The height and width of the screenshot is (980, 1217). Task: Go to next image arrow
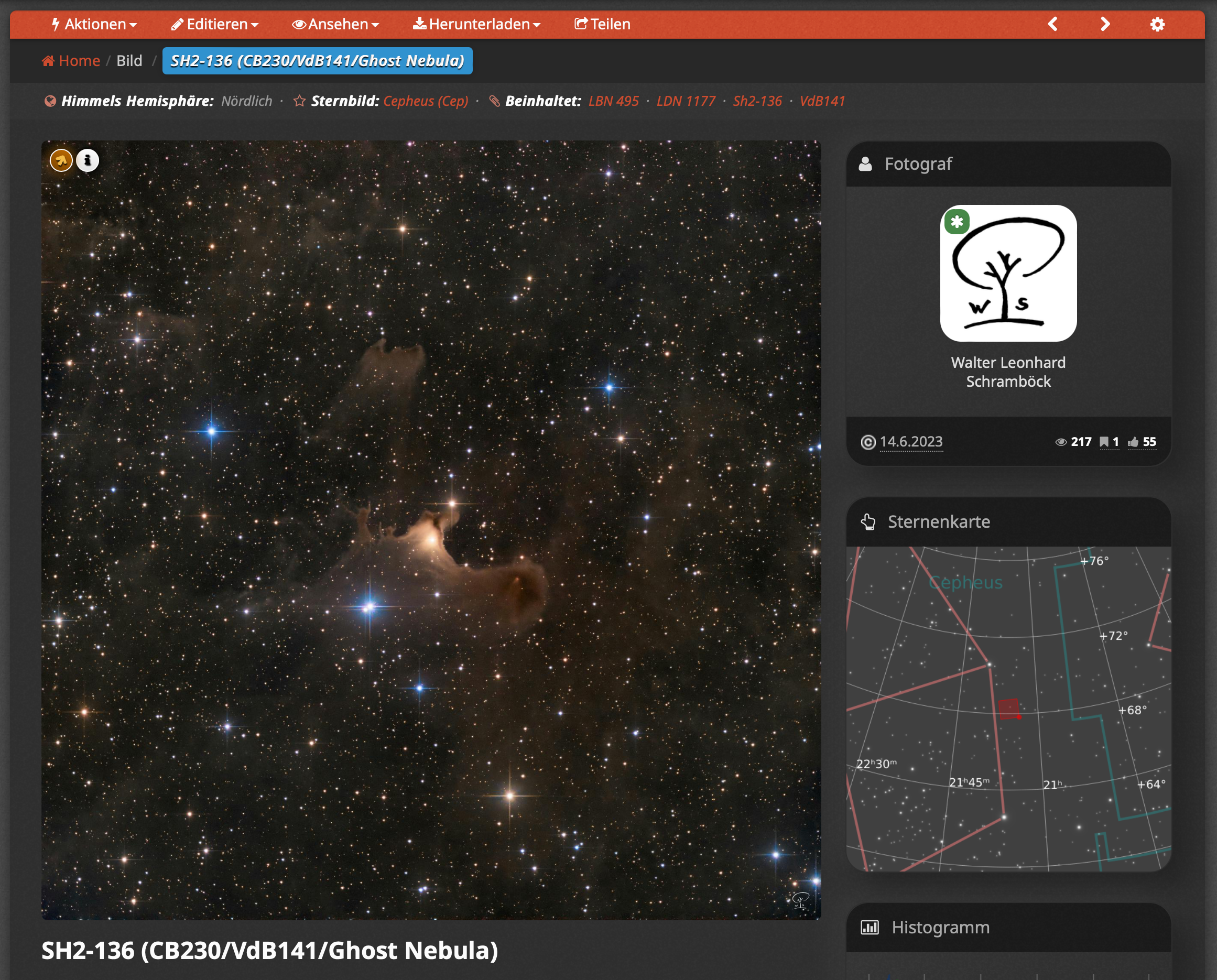coord(1105,24)
